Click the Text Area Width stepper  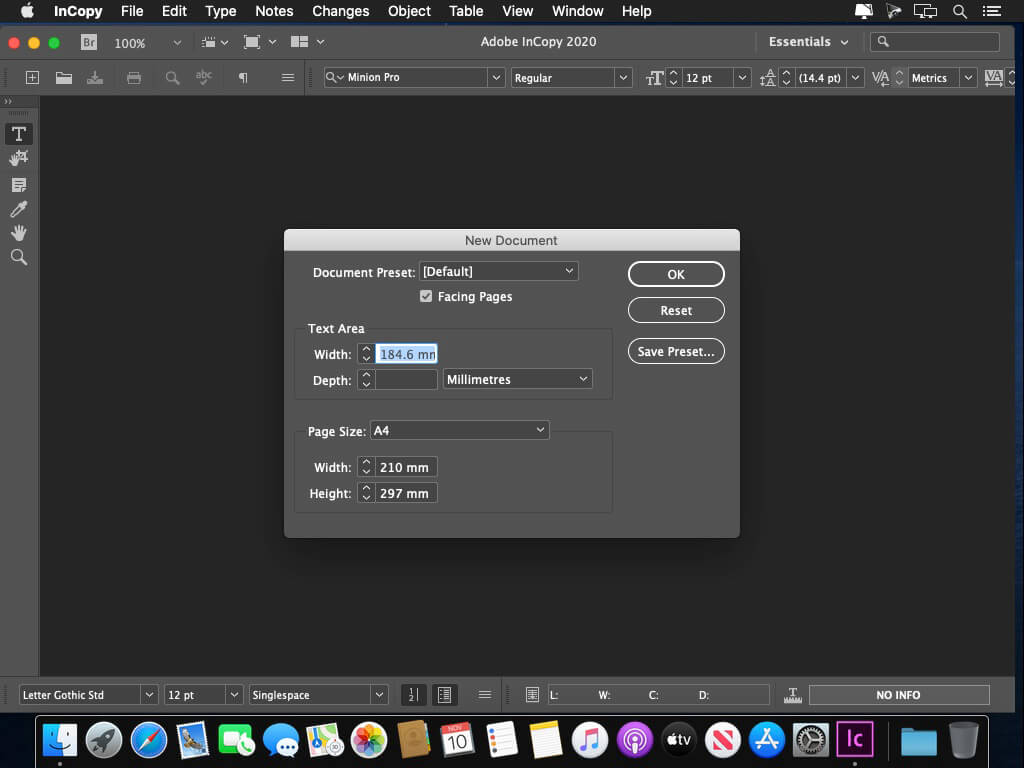pos(366,354)
